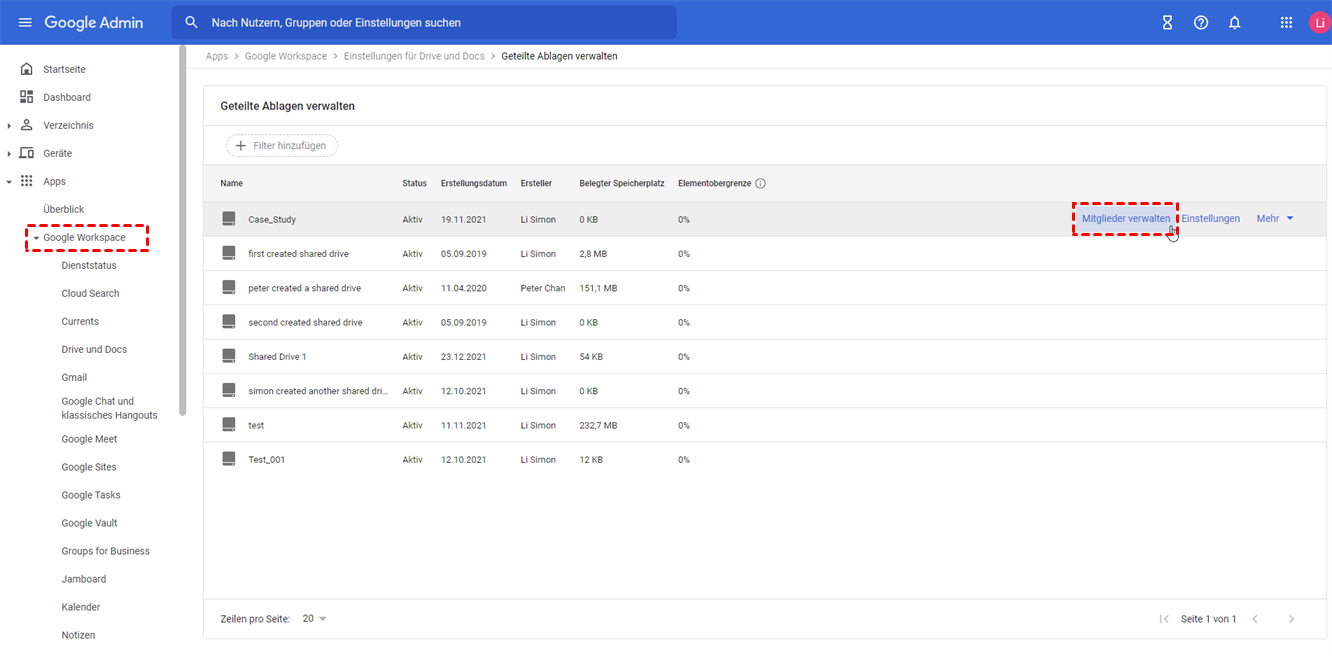Open the notifications bell

point(1235,23)
